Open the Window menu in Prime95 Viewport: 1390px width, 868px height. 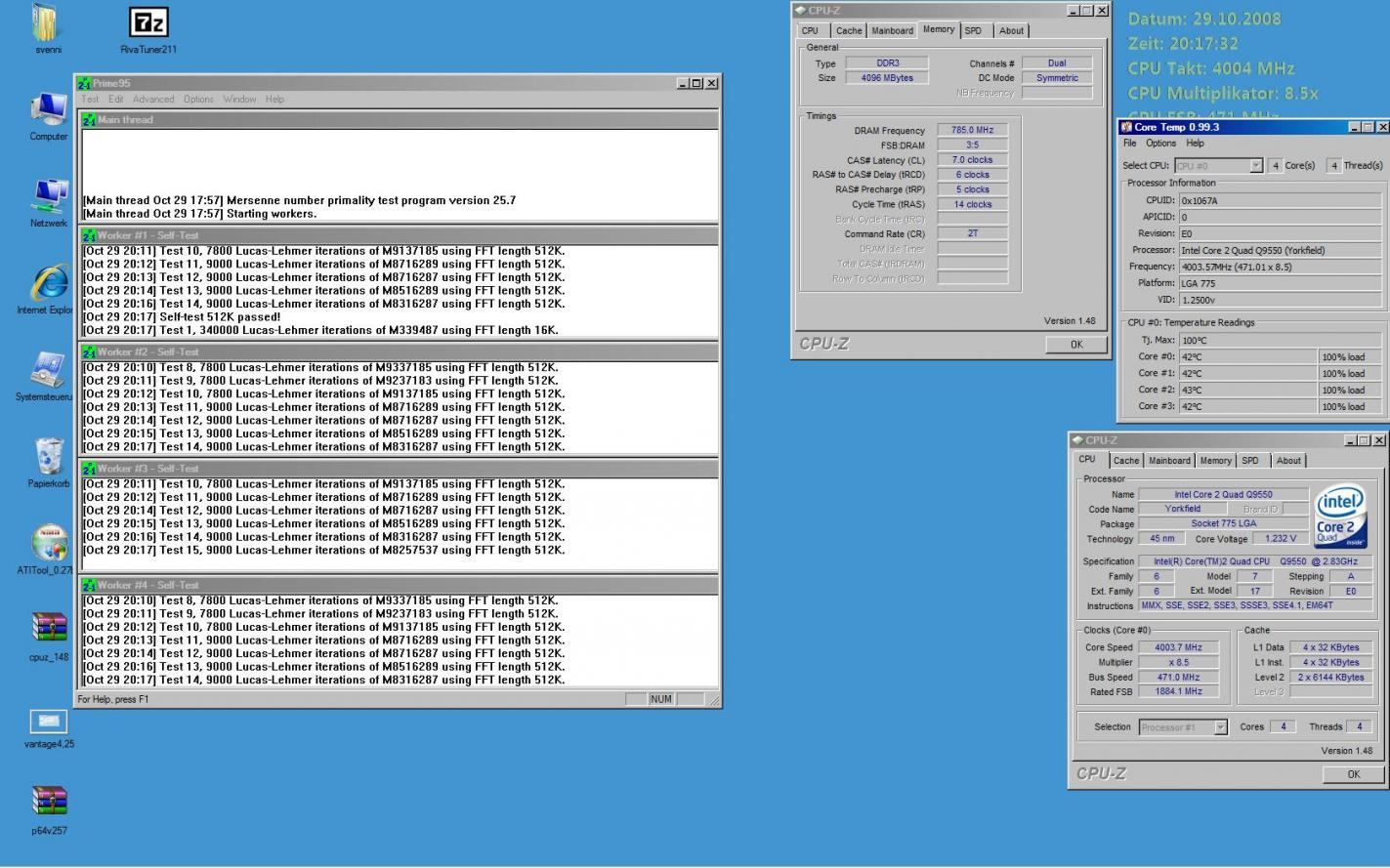coord(239,100)
